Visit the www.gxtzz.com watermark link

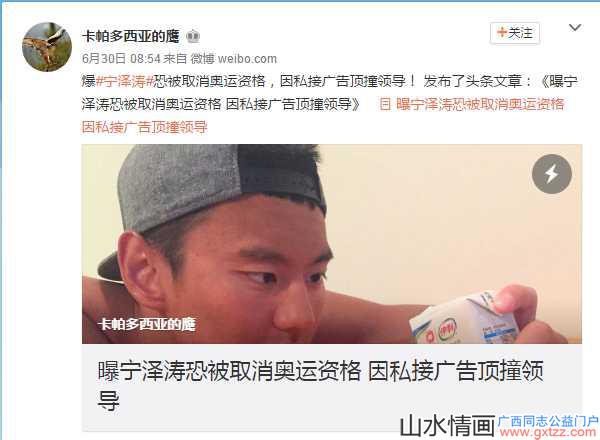point(548,432)
